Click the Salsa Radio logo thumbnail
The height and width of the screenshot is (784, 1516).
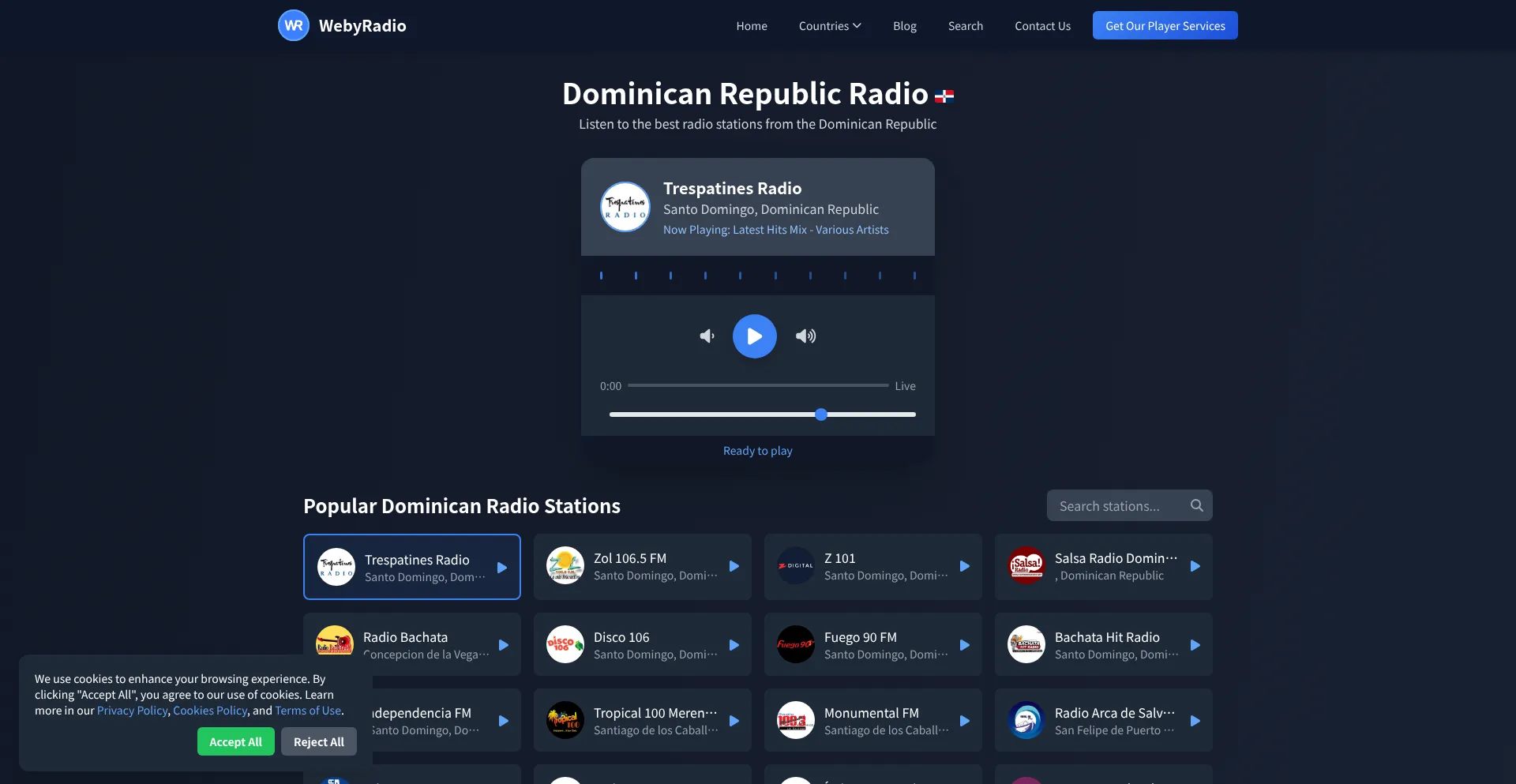click(x=1026, y=565)
